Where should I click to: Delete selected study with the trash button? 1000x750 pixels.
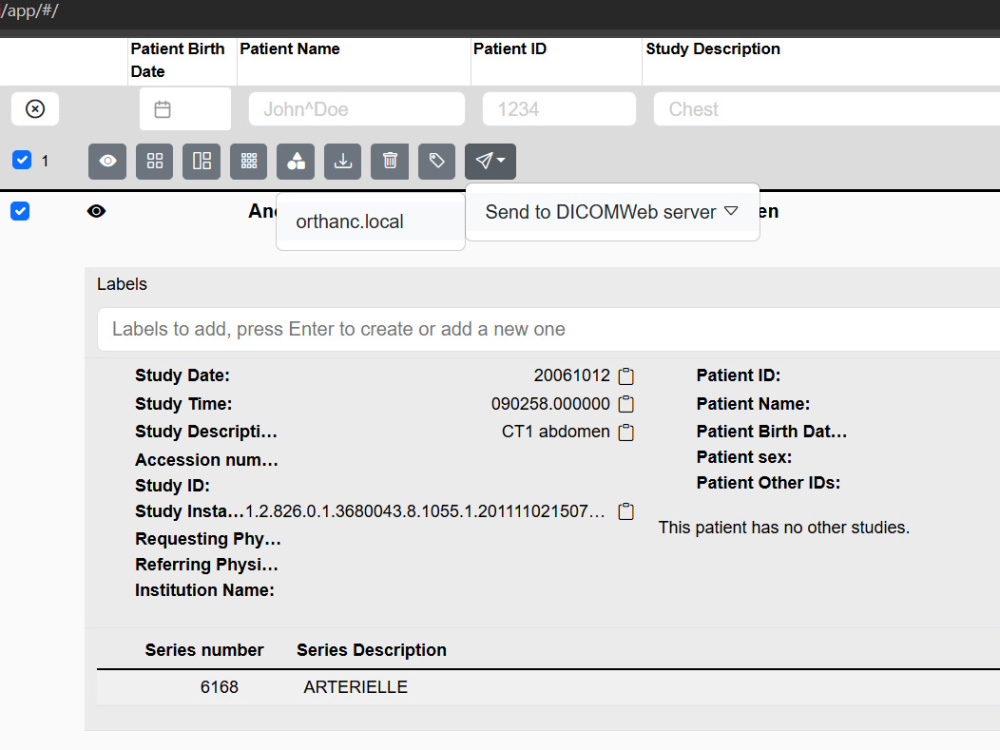coord(390,161)
